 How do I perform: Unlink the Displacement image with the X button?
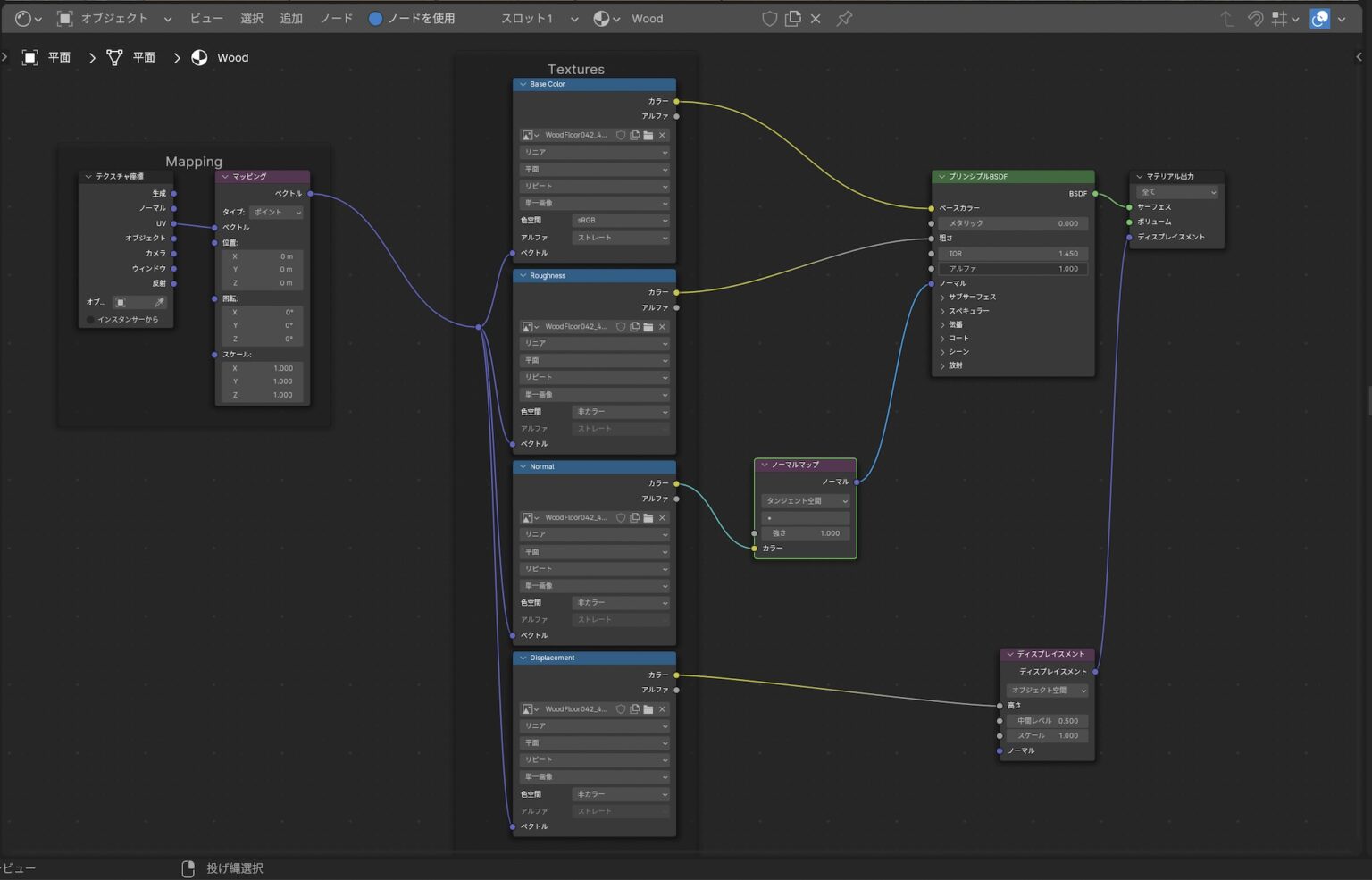[662, 708]
